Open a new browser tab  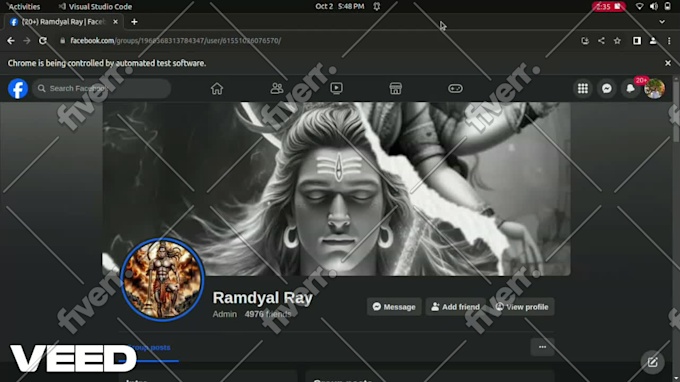134,22
